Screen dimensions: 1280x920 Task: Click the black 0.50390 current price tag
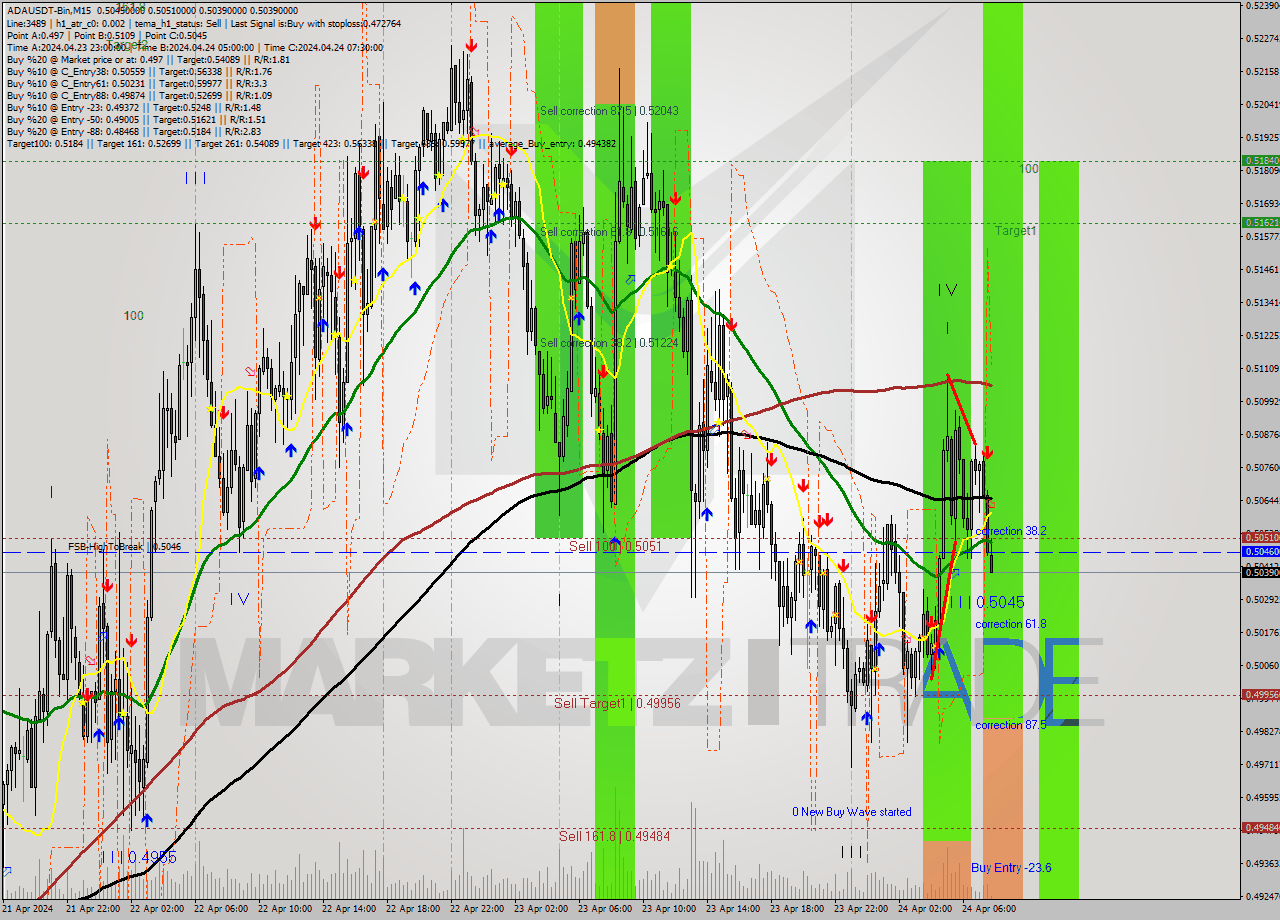(x=1261, y=572)
